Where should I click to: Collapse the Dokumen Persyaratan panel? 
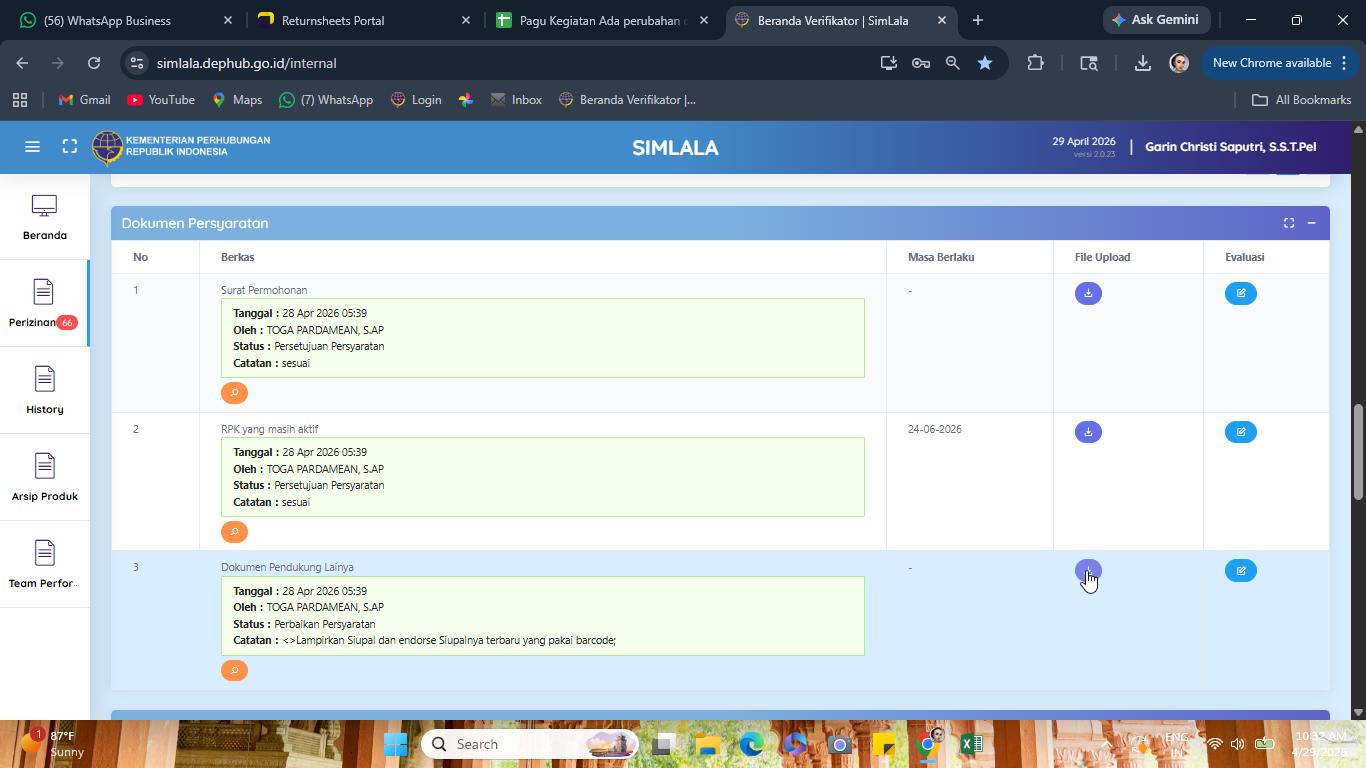[1311, 223]
